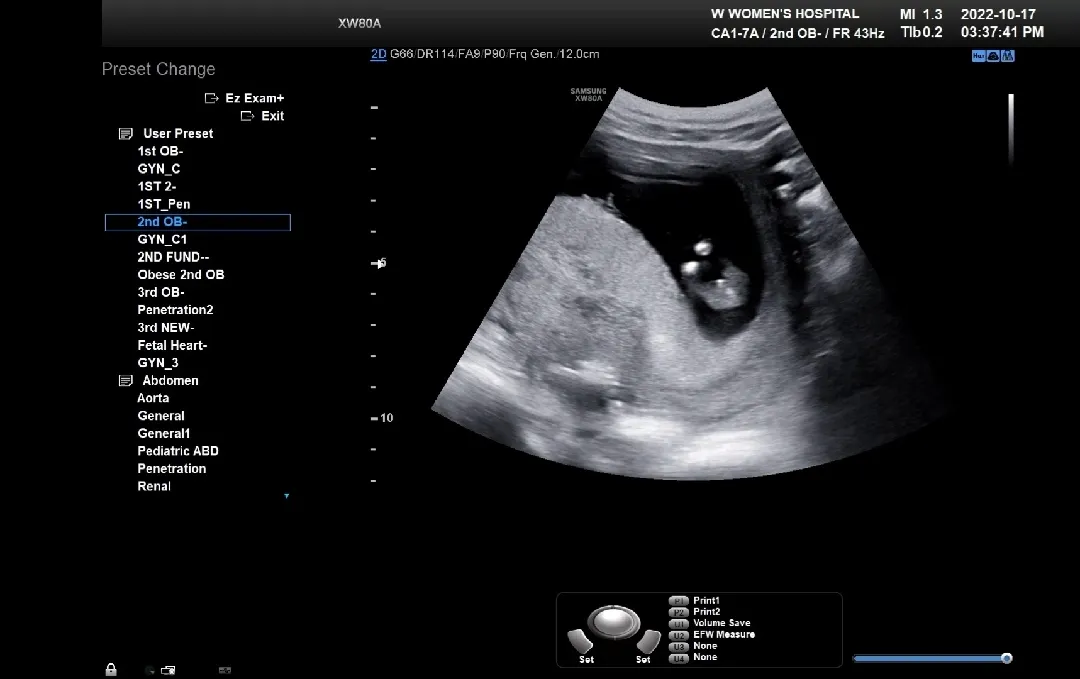
Task: Choose the 1ST_Pen preset
Action: 164,205
